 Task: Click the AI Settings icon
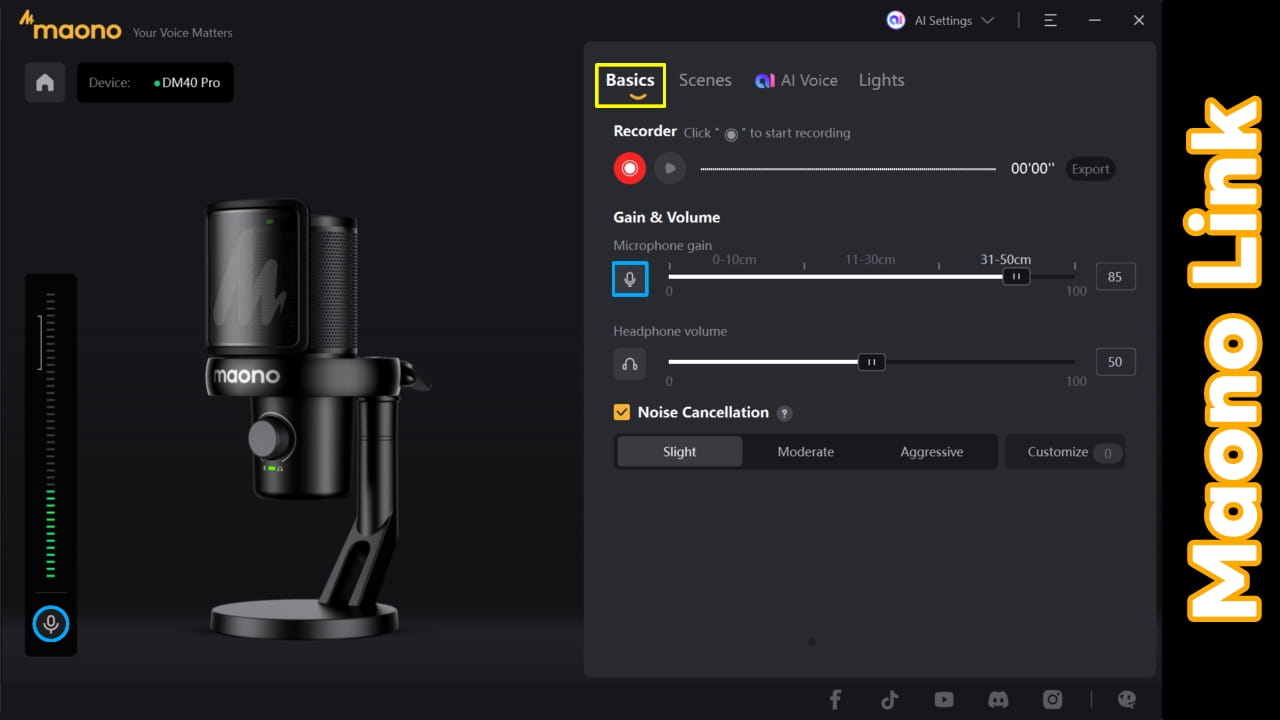896,20
